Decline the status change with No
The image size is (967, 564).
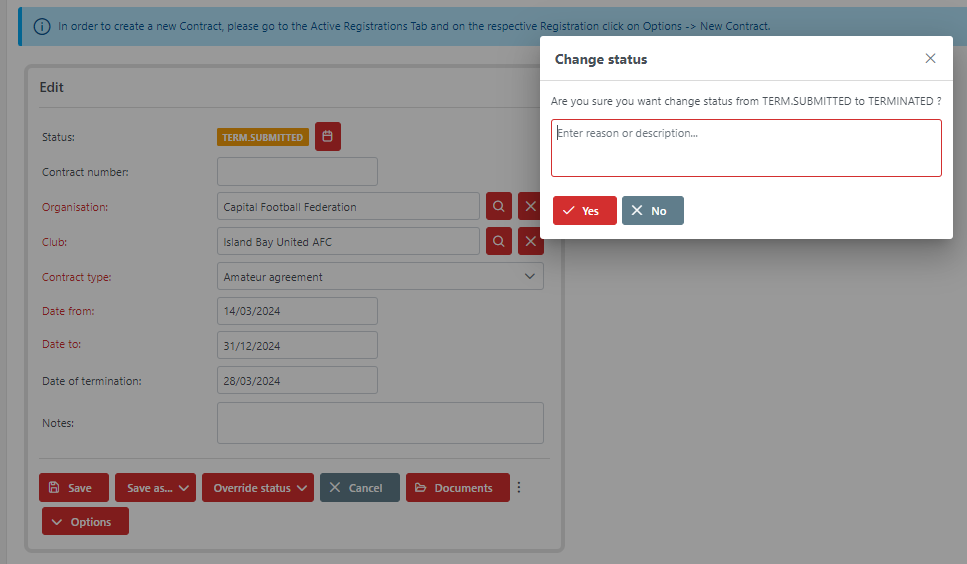pyautogui.click(x=652, y=211)
